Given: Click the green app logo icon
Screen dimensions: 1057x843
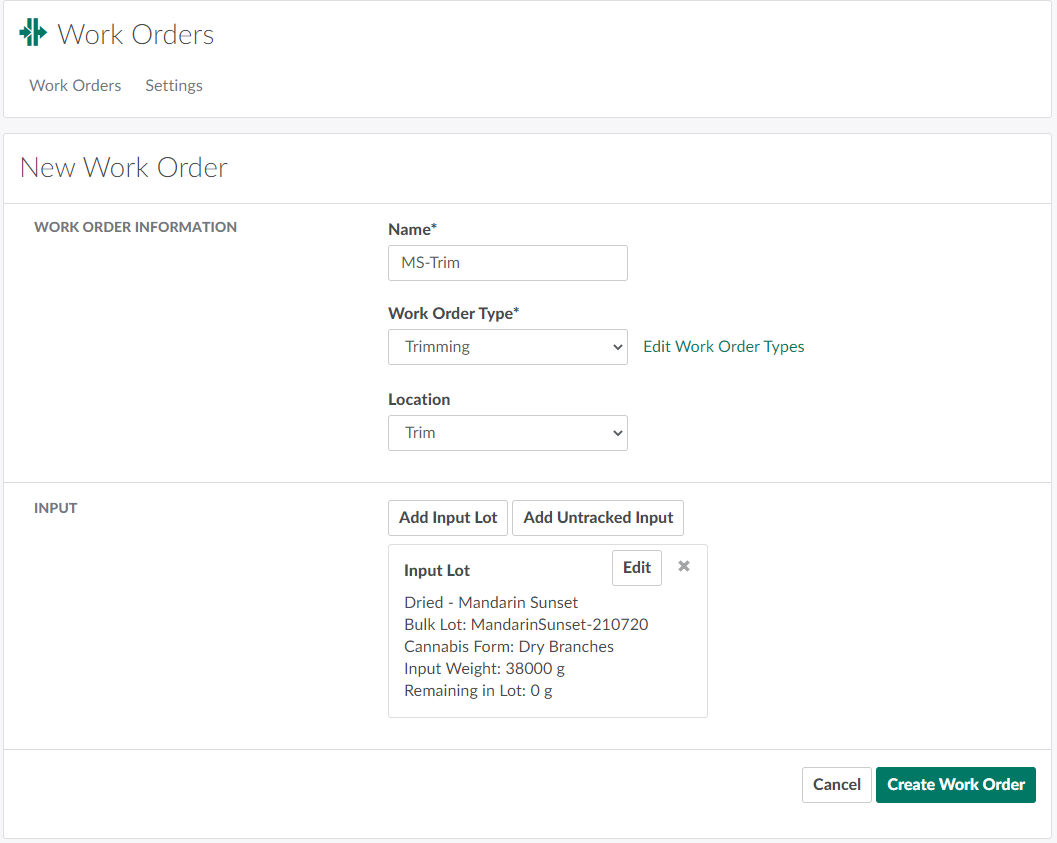Looking at the screenshot, I should 33,33.
